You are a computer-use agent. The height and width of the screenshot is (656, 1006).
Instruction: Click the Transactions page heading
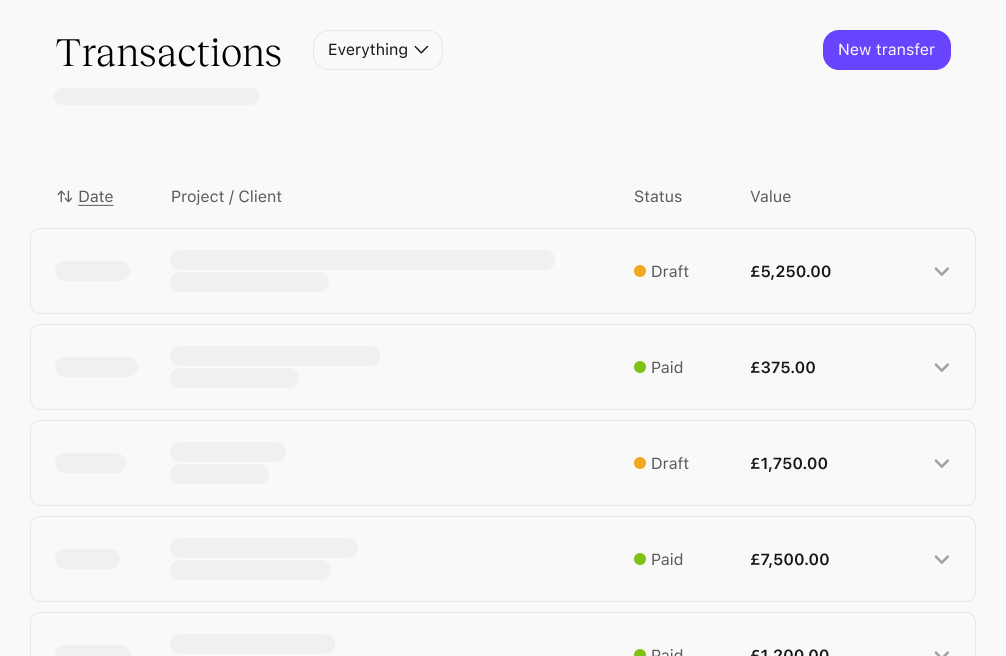pyautogui.click(x=169, y=53)
